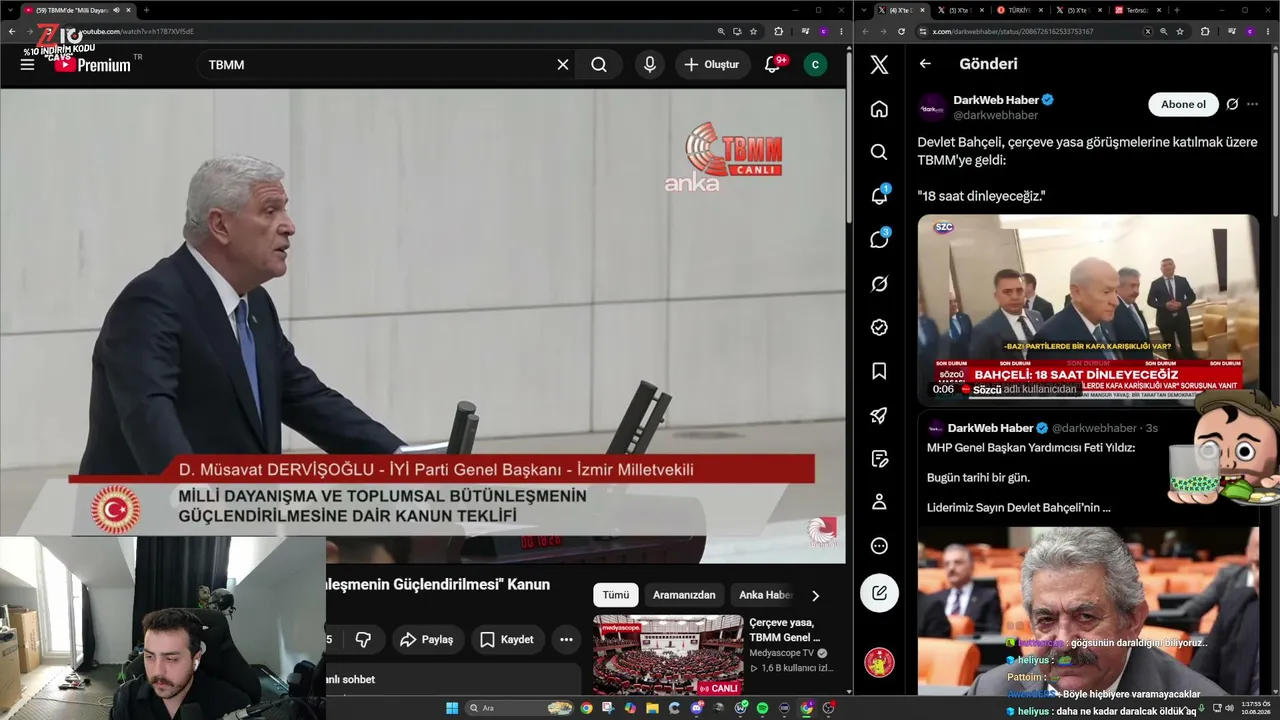Open Grok icon in X sidebar

click(879, 284)
